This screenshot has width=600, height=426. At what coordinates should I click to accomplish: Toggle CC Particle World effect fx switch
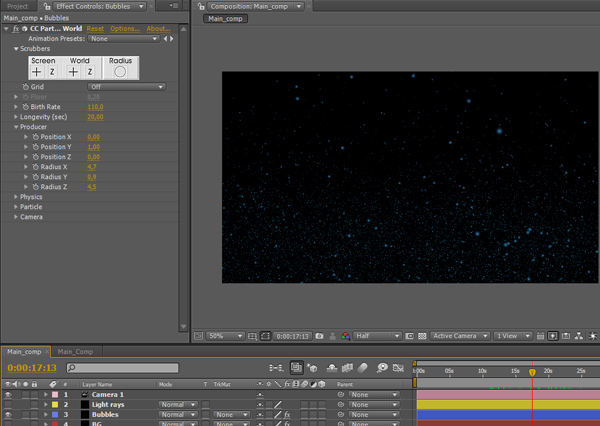coord(15,29)
